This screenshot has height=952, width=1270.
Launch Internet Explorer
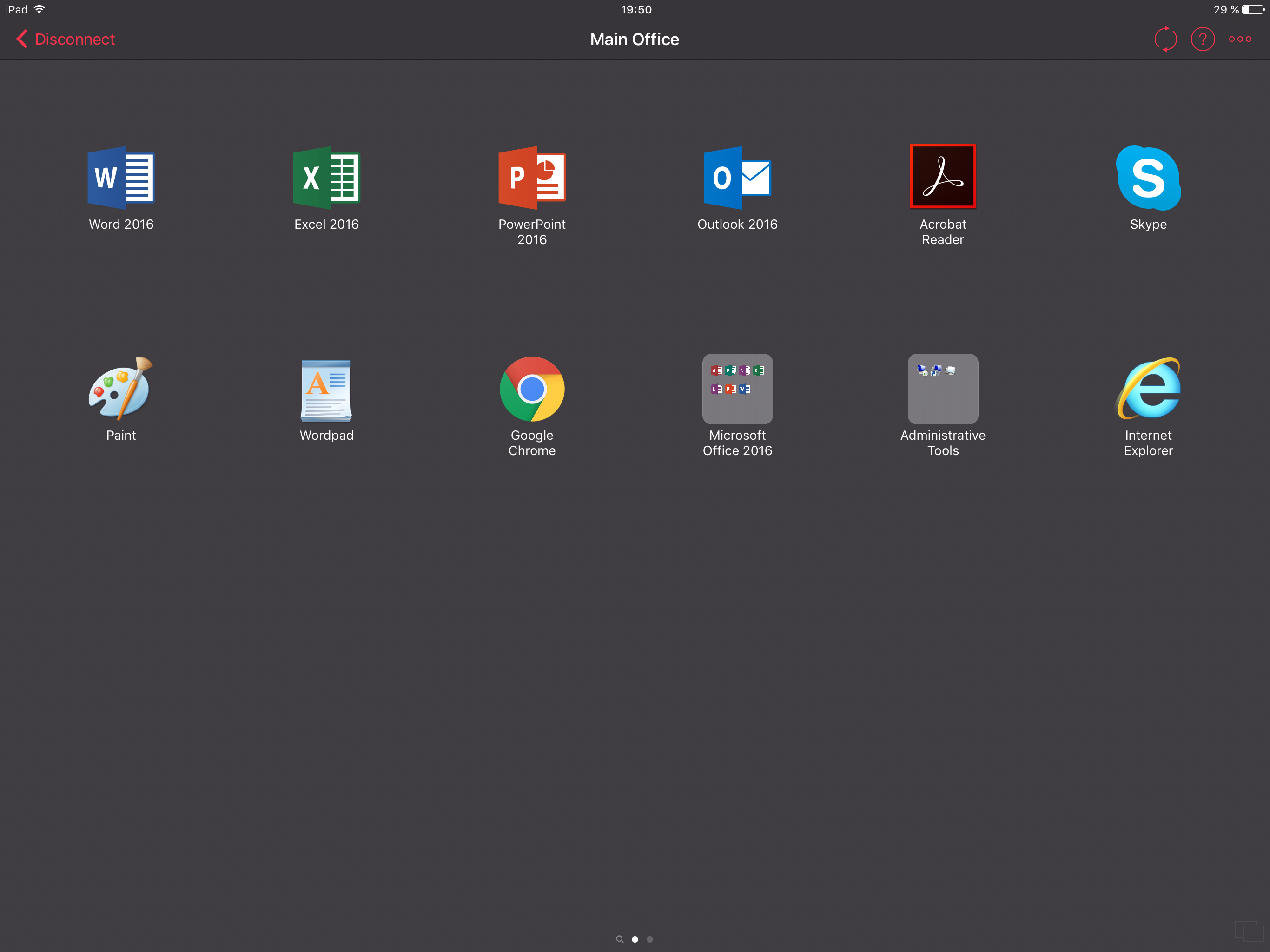coord(1148,389)
